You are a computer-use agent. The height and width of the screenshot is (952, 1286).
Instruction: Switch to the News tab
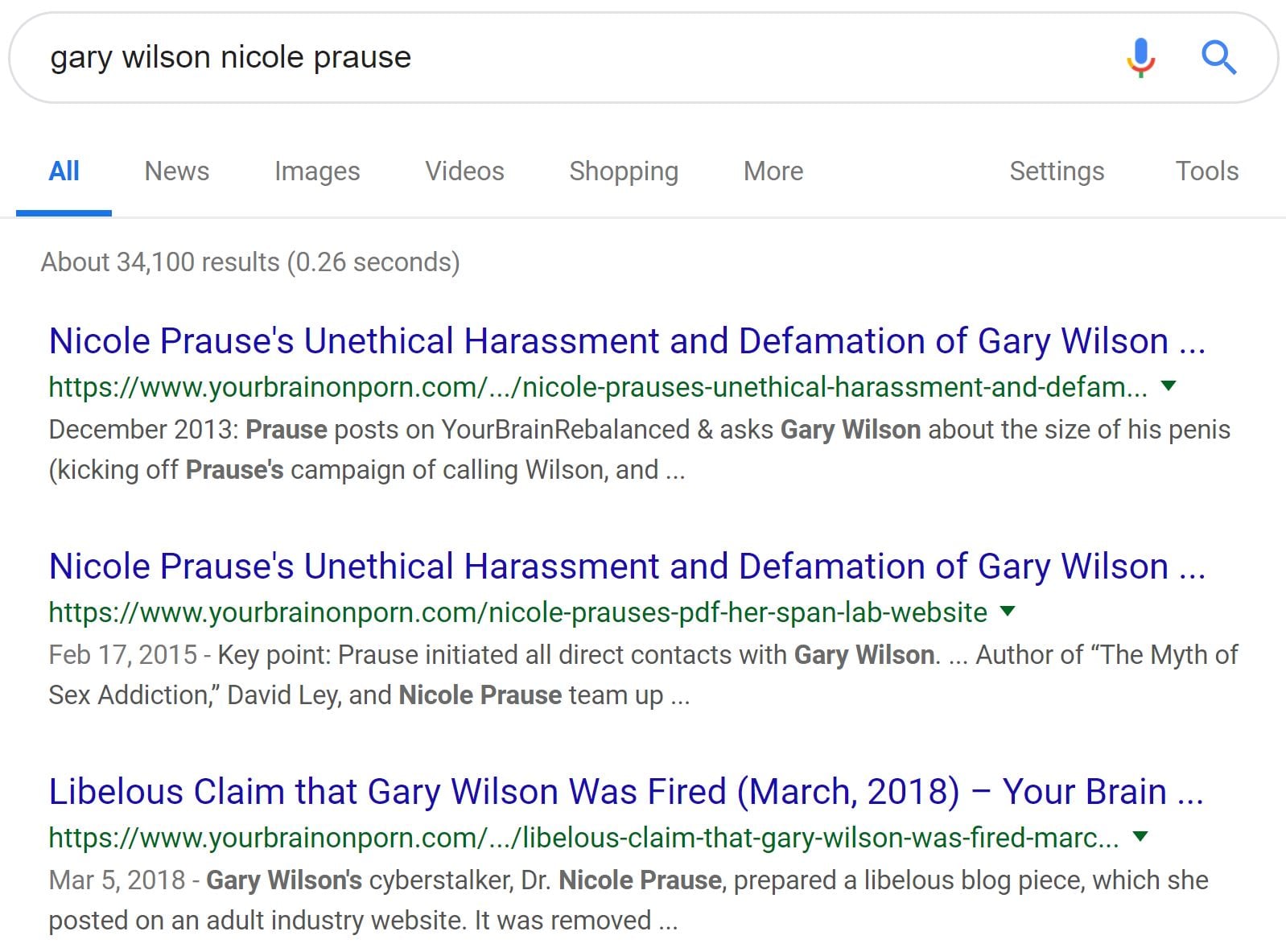[176, 171]
